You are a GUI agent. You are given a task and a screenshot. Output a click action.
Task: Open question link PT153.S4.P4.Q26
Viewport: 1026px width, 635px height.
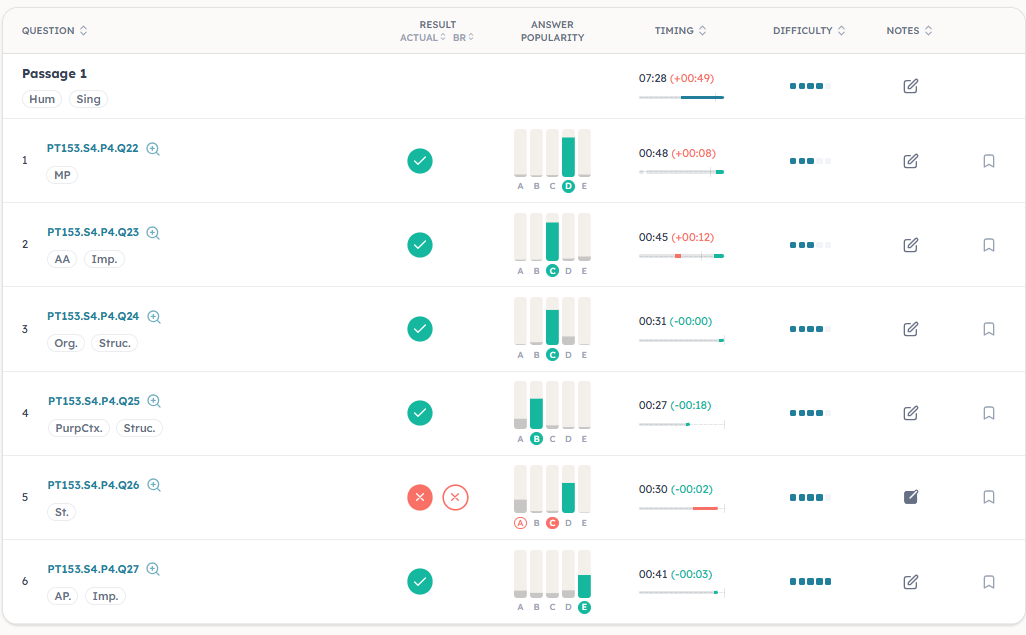coord(93,485)
